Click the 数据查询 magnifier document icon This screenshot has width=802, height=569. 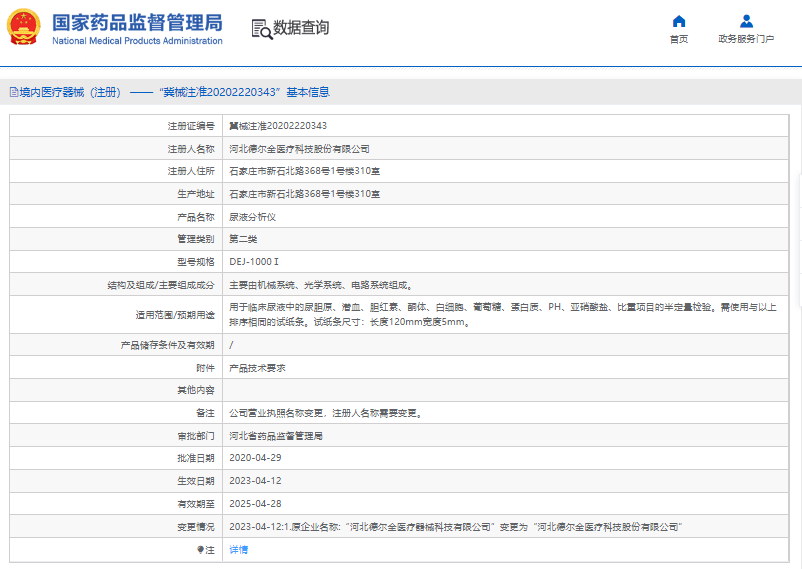261,28
